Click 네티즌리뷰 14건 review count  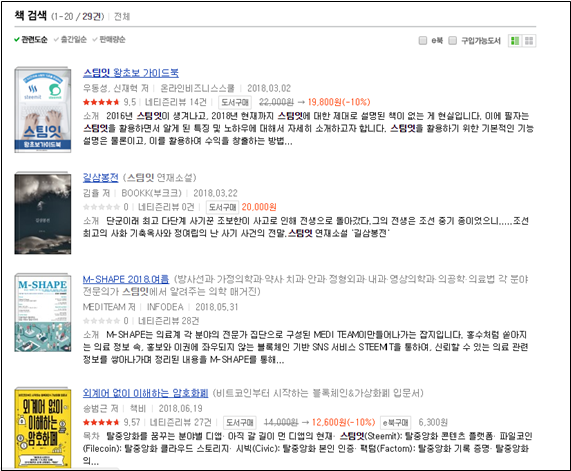pyautogui.click(x=176, y=102)
